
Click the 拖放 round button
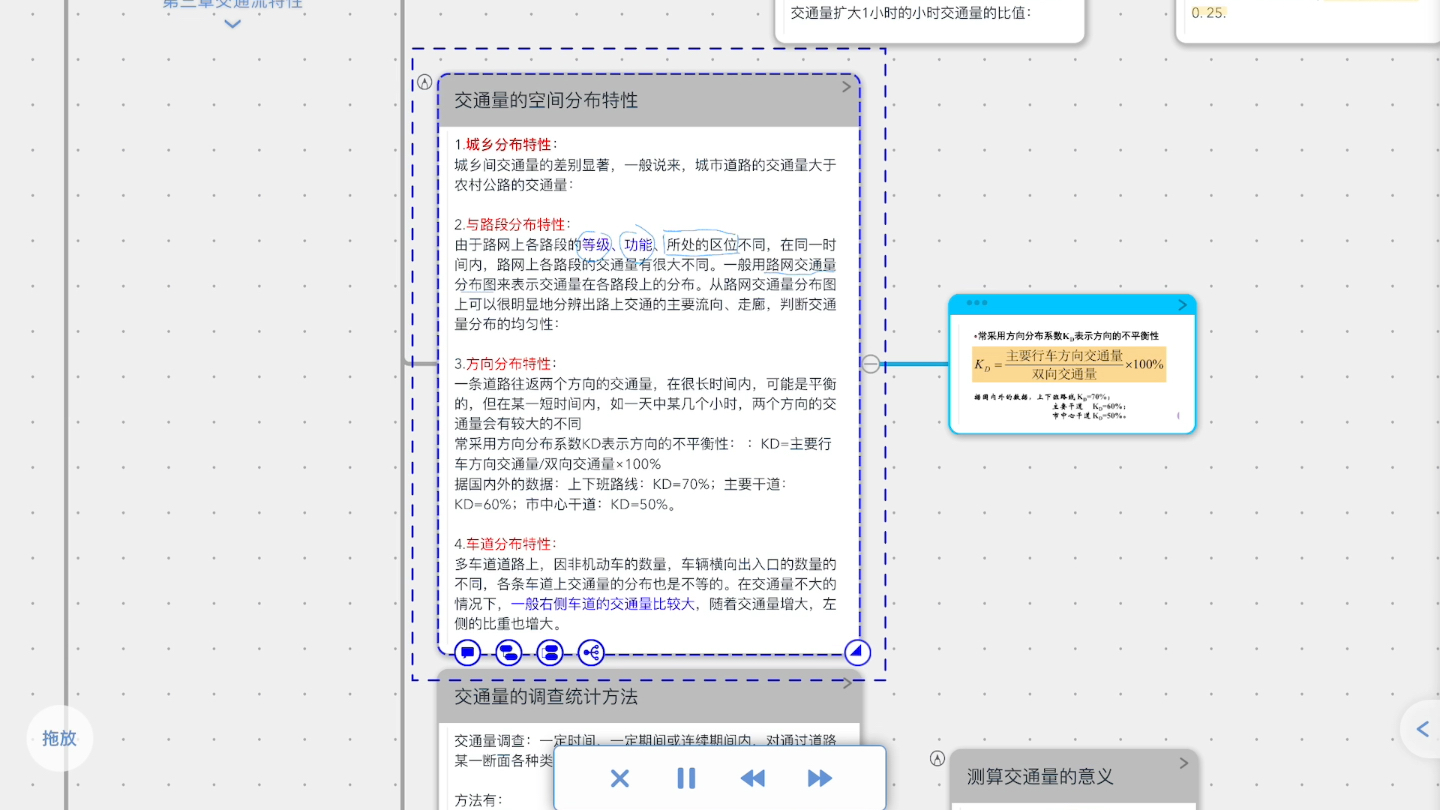[60, 738]
